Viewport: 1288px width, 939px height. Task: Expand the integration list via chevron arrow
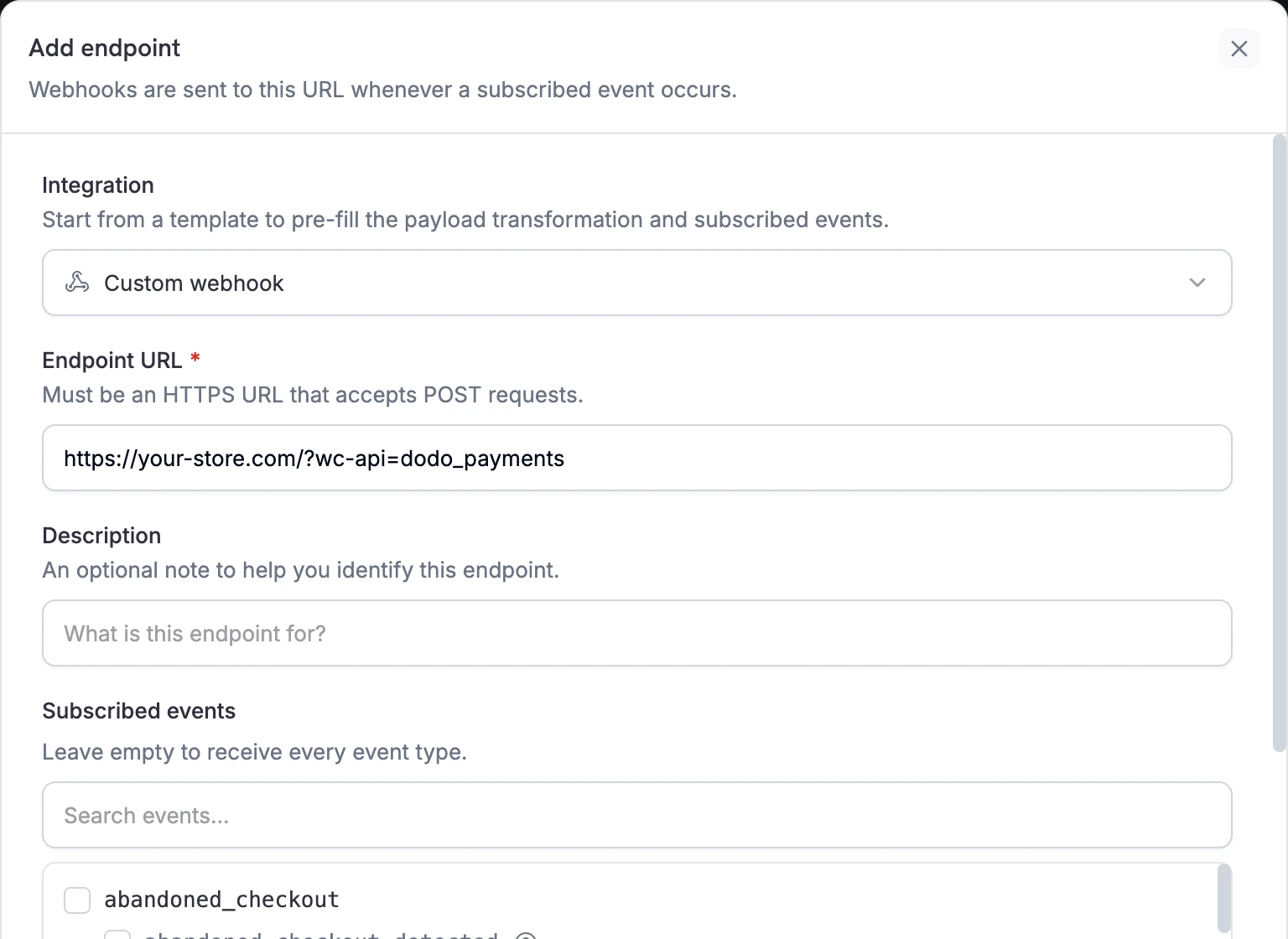click(1197, 283)
